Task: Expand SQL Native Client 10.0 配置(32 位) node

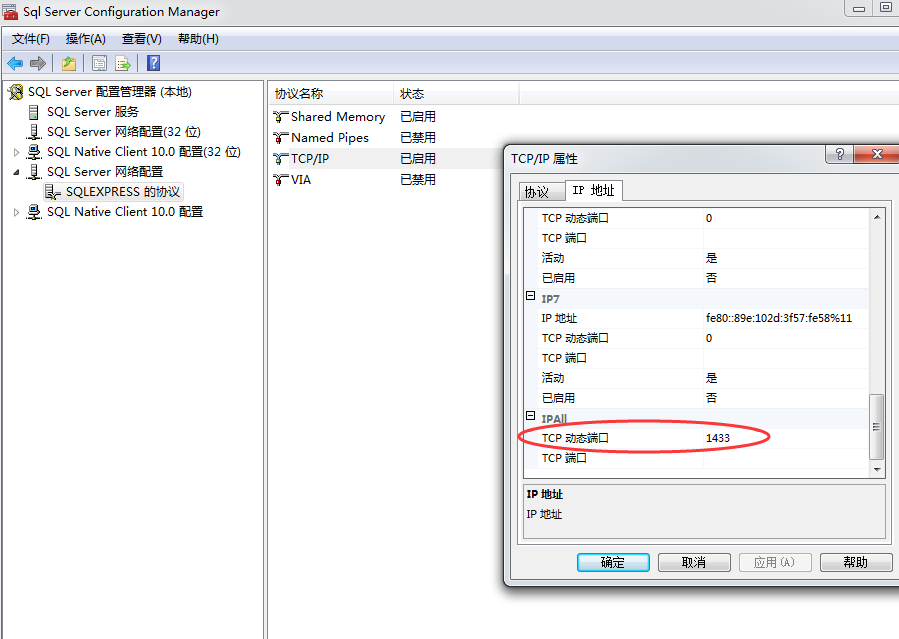Action: click(16, 152)
